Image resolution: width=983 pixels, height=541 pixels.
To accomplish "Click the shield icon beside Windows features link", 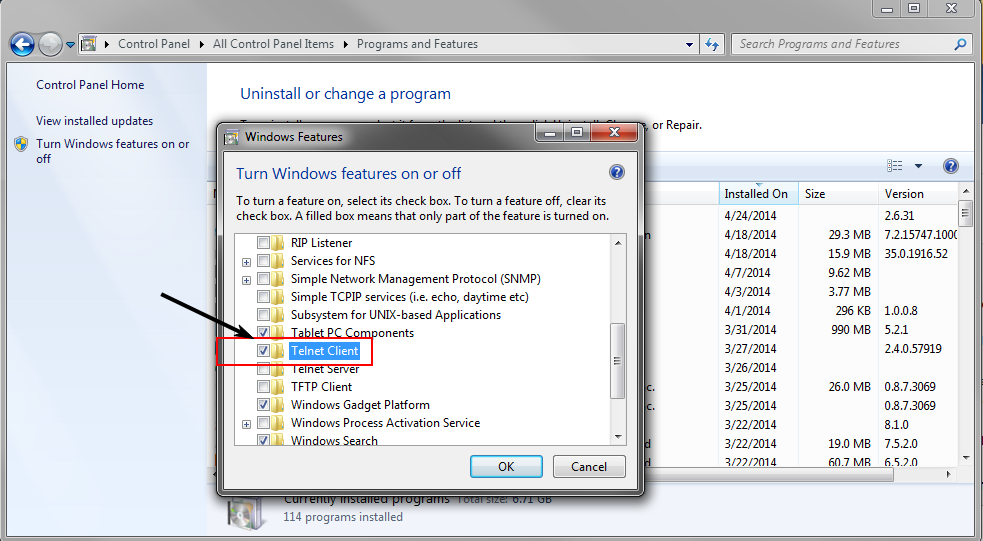I will pyautogui.click(x=21, y=144).
